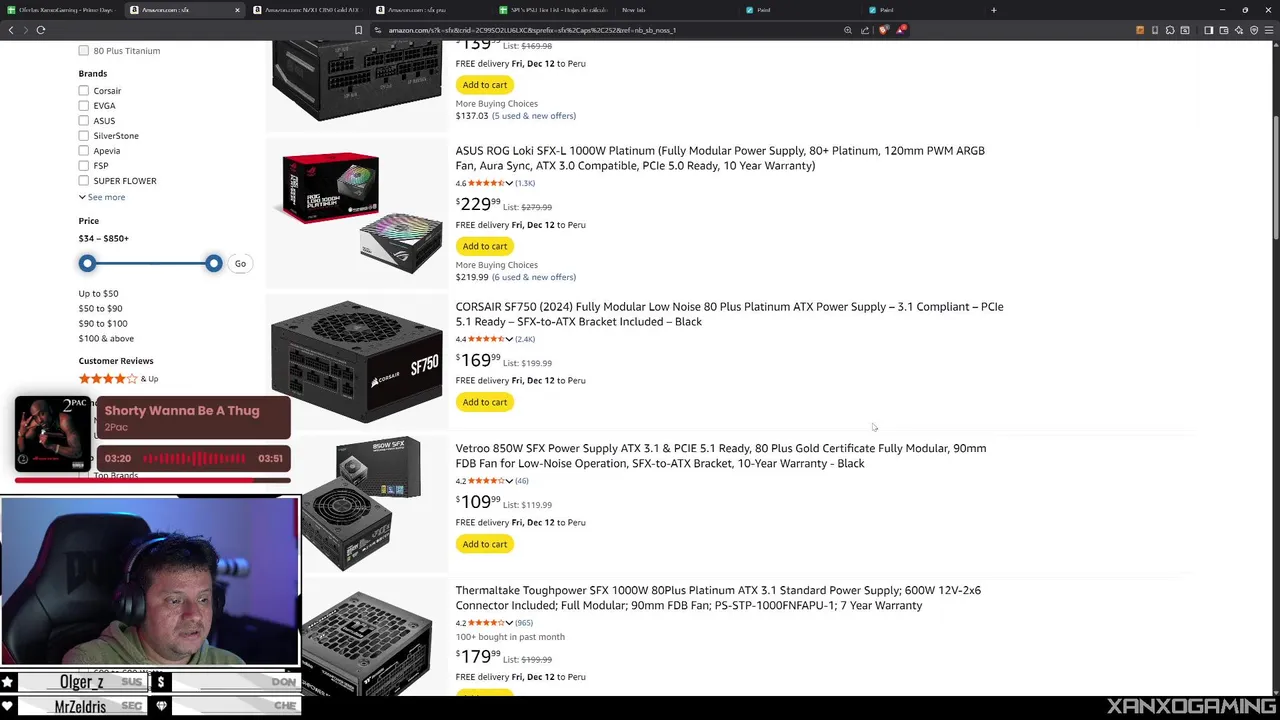Open the browser zoom magnifier icon
Viewport: 1280px width, 720px height.
pyautogui.click(x=848, y=30)
